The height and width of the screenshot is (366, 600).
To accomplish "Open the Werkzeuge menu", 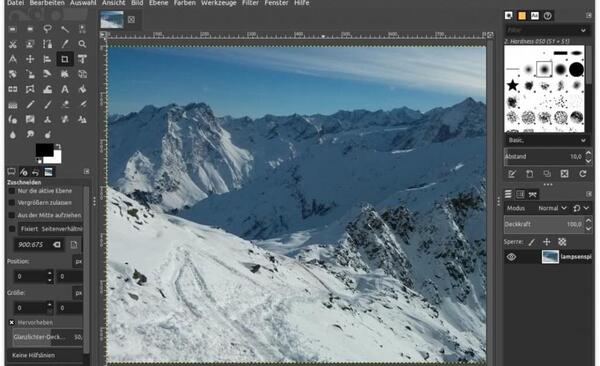I will pyautogui.click(x=218, y=3).
